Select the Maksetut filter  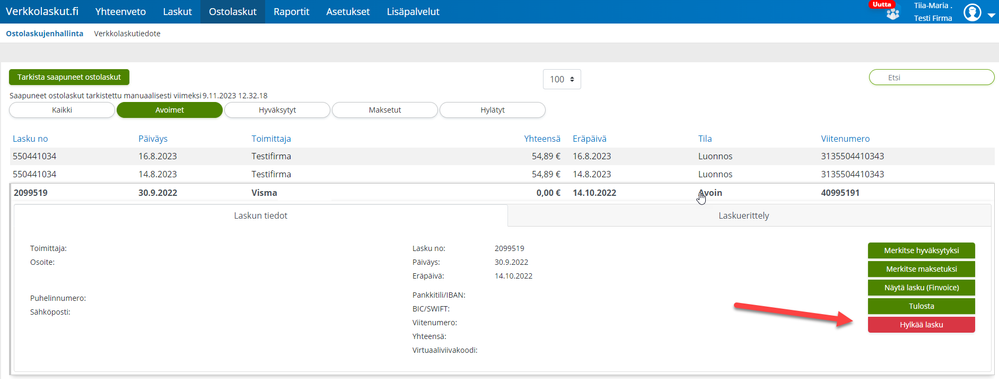pyautogui.click(x=385, y=110)
